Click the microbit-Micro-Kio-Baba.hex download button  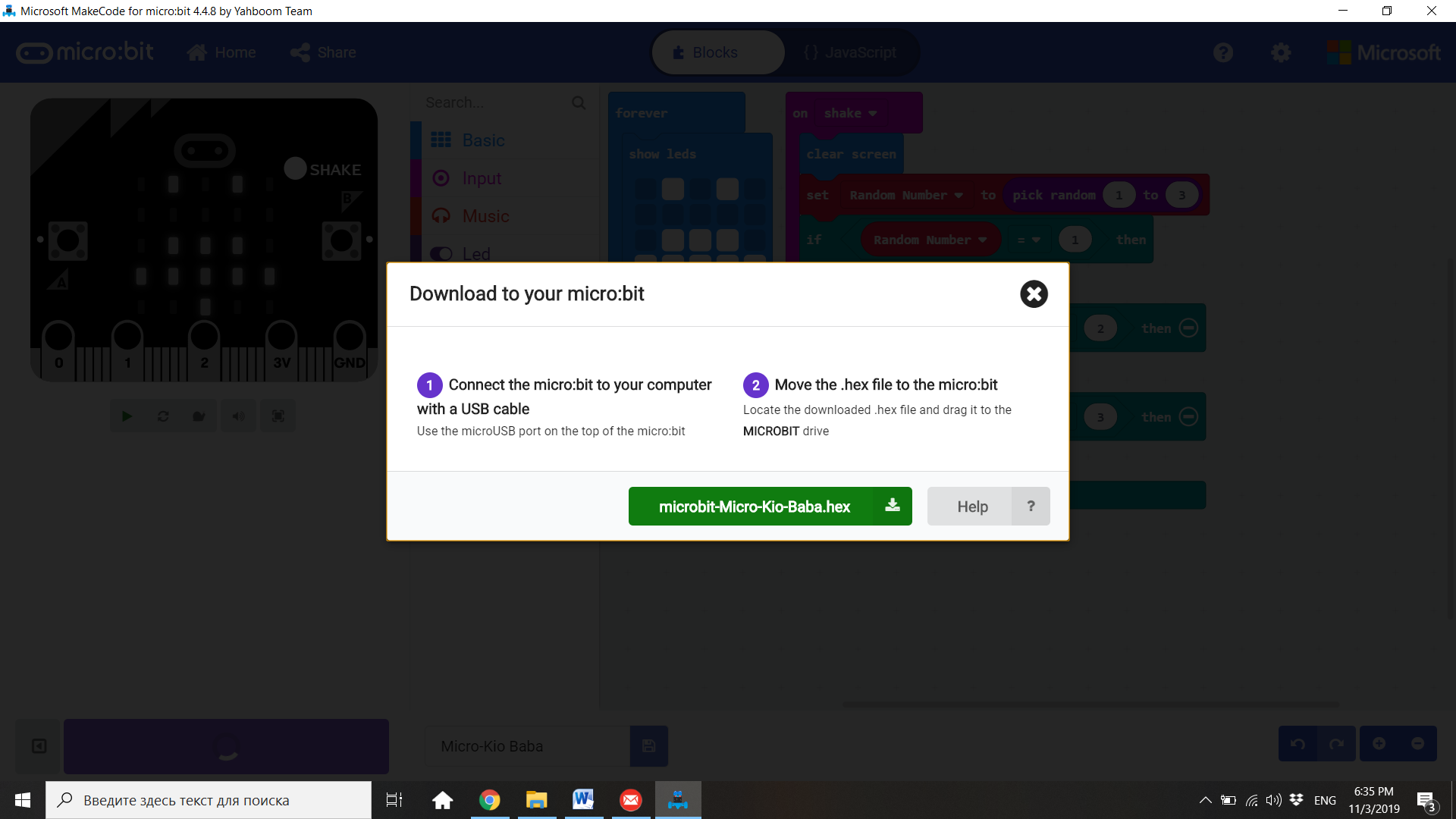(755, 506)
